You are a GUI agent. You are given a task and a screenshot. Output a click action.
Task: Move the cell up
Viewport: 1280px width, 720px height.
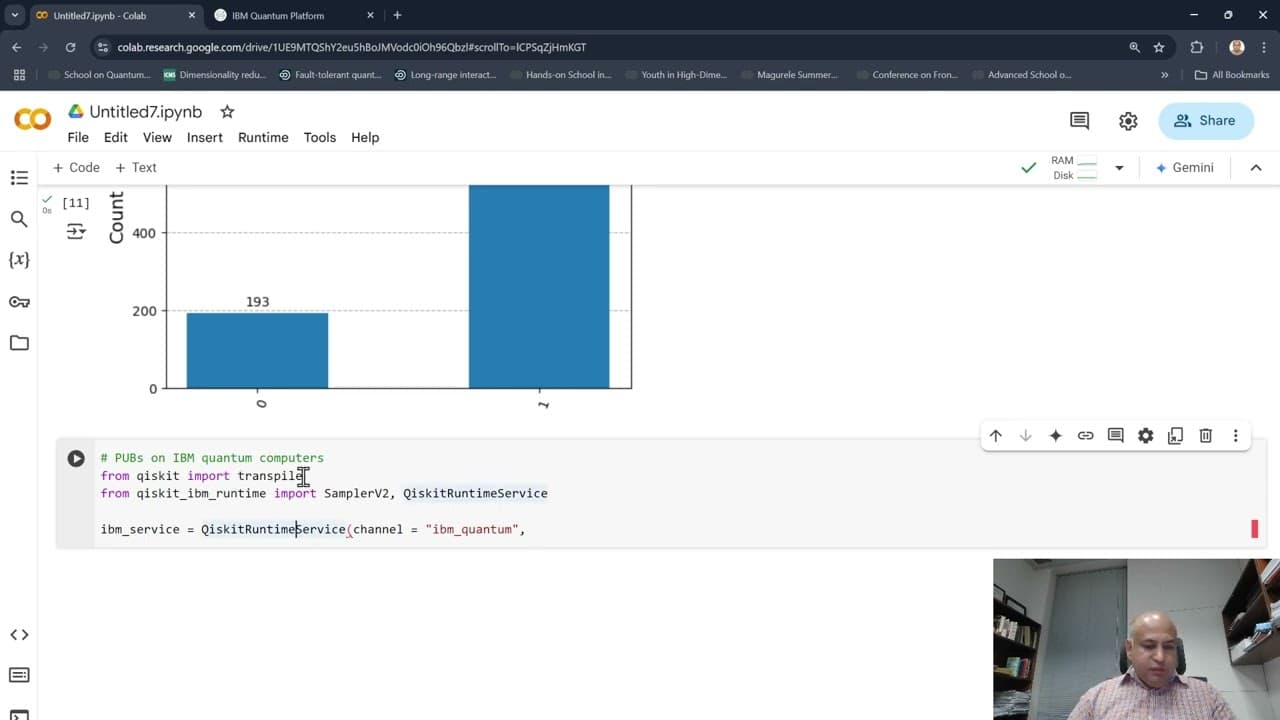click(x=995, y=435)
